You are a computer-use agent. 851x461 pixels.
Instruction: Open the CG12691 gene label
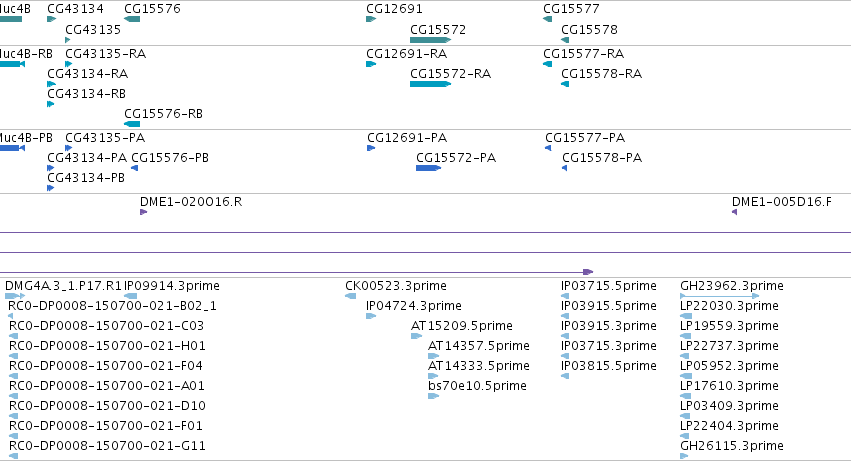click(x=394, y=9)
